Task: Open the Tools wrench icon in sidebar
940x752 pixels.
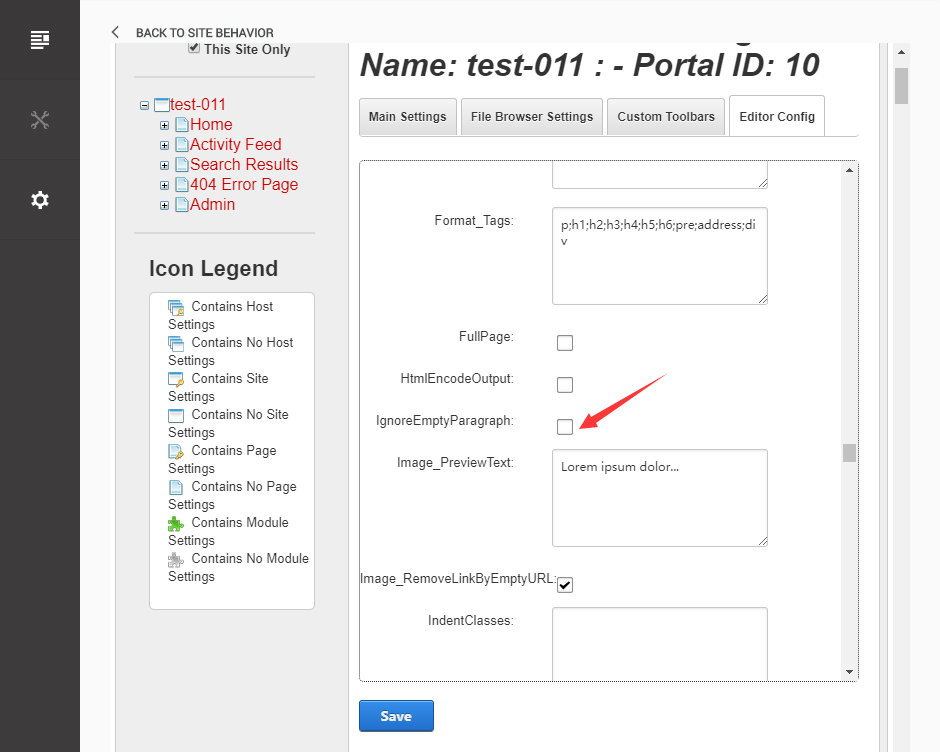Action: 40,120
